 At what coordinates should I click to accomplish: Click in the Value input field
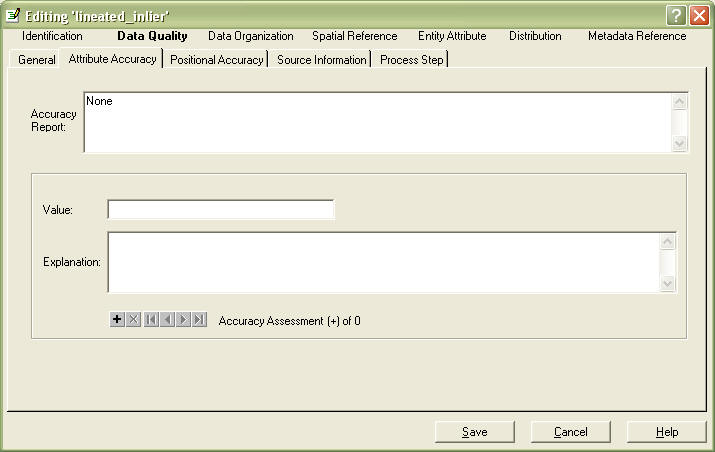(x=221, y=210)
